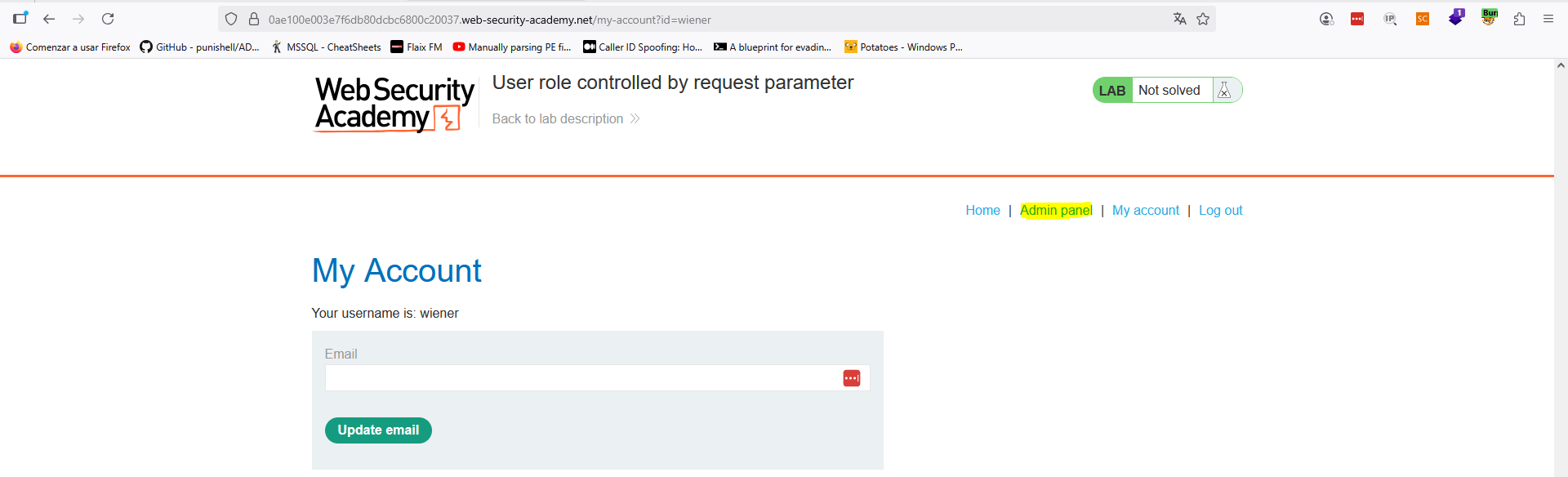Show site info via the padlock icon
The width and height of the screenshot is (1568, 477).
pyautogui.click(x=254, y=19)
